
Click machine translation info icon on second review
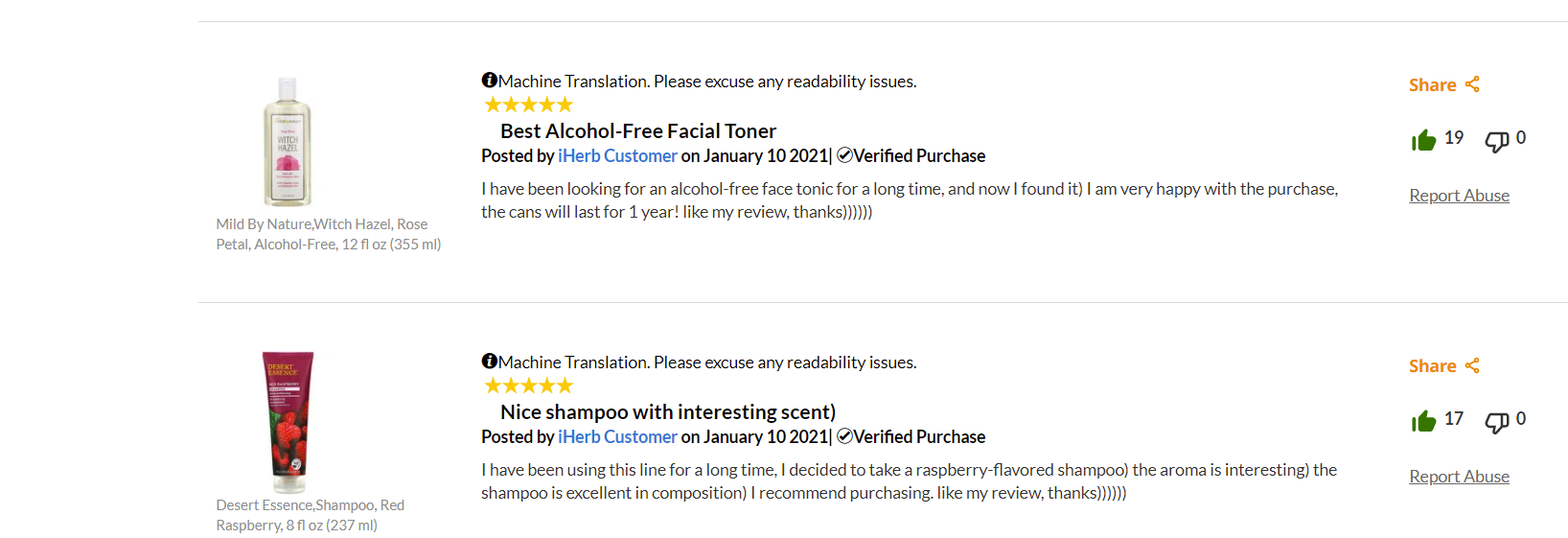point(489,361)
